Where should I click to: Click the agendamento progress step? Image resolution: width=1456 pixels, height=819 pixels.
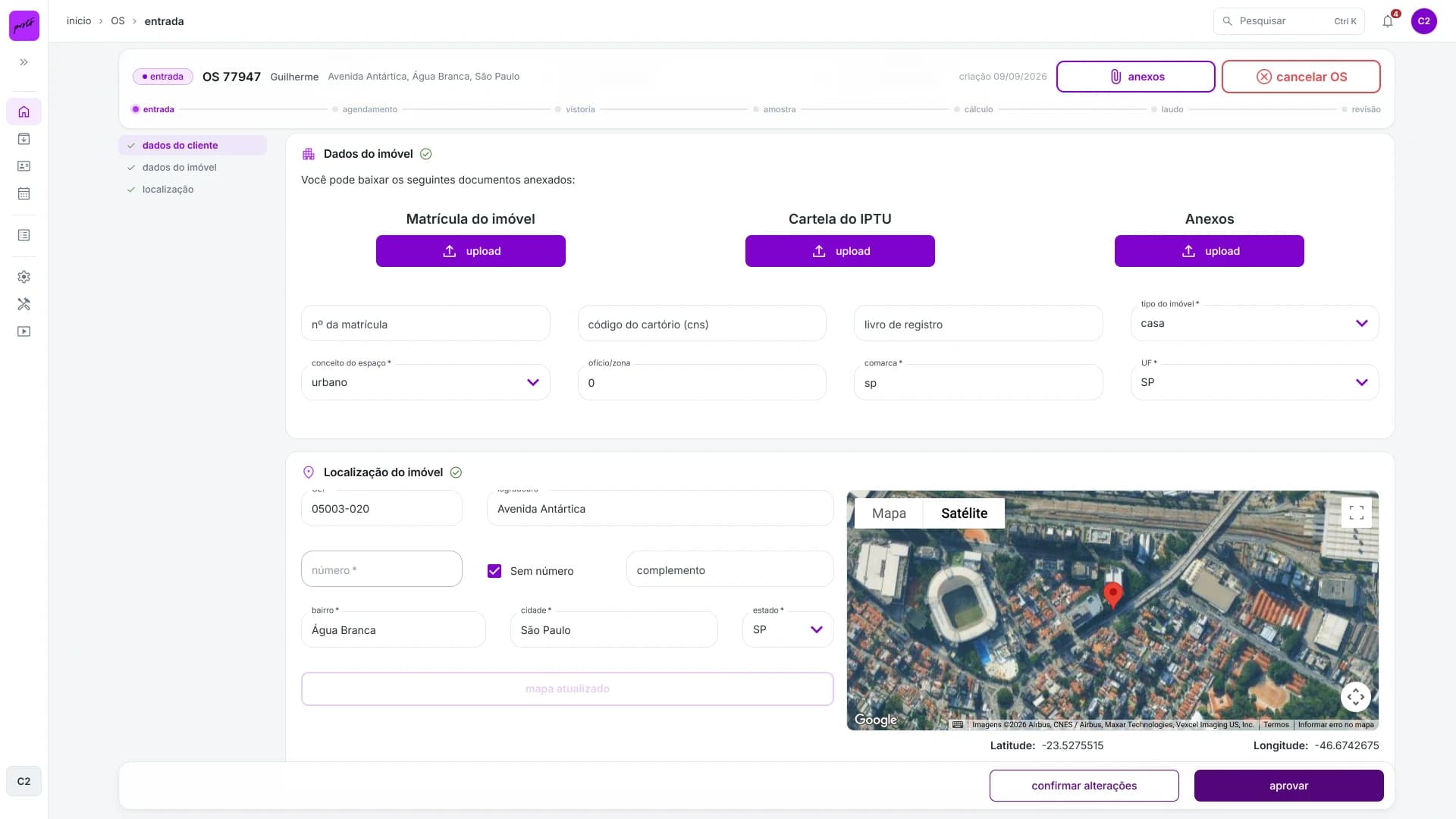coord(365,109)
